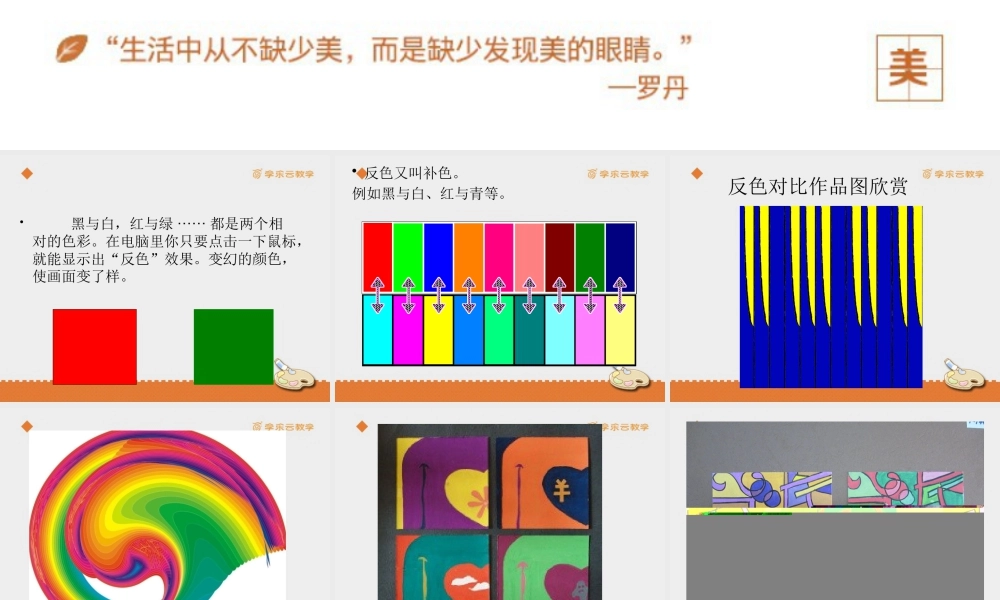Screen dimensions: 1000x600
Task: Expand the double-headed arrow under the red bar
Action: (x=376, y=295)
